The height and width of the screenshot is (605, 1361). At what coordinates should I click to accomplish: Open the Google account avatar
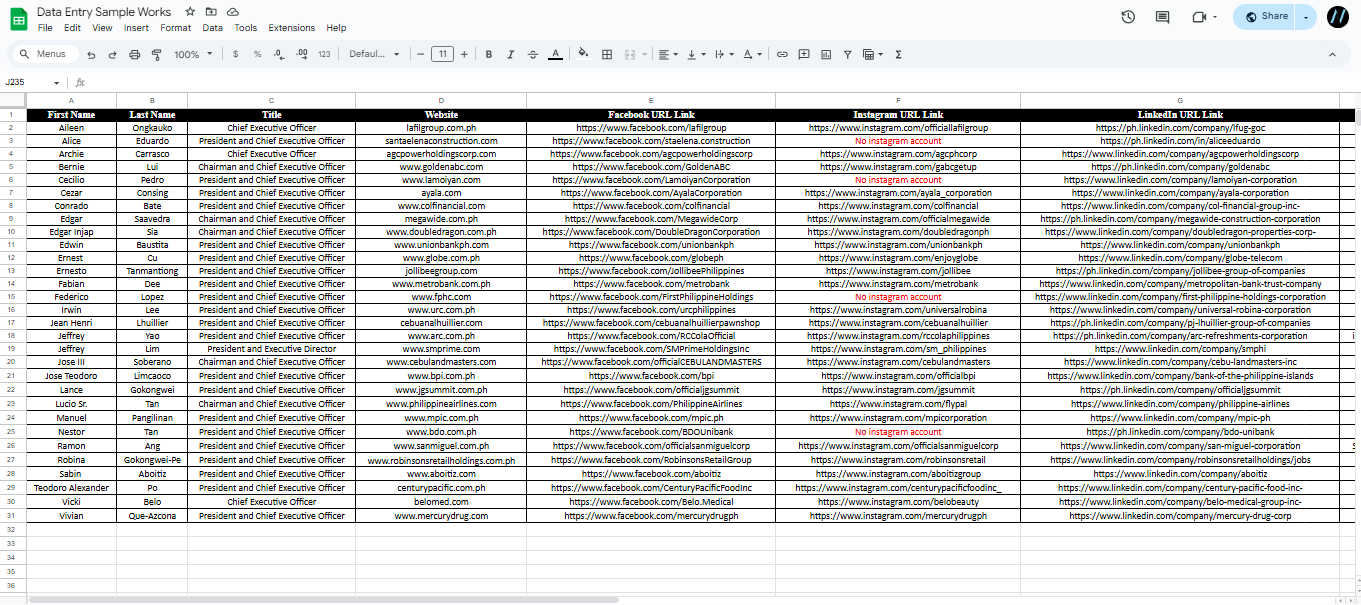point(1339,16)
